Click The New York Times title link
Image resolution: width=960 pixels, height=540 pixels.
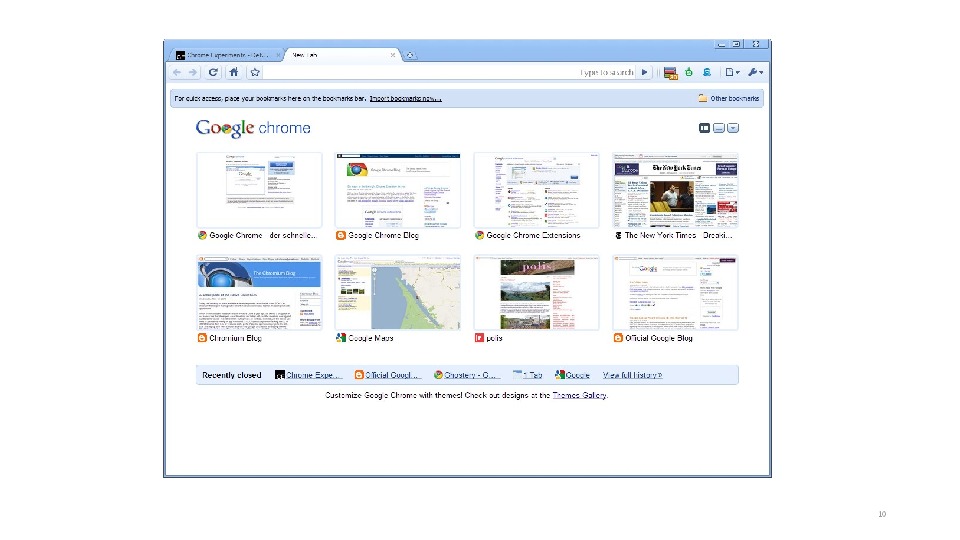tap(678, 236)
